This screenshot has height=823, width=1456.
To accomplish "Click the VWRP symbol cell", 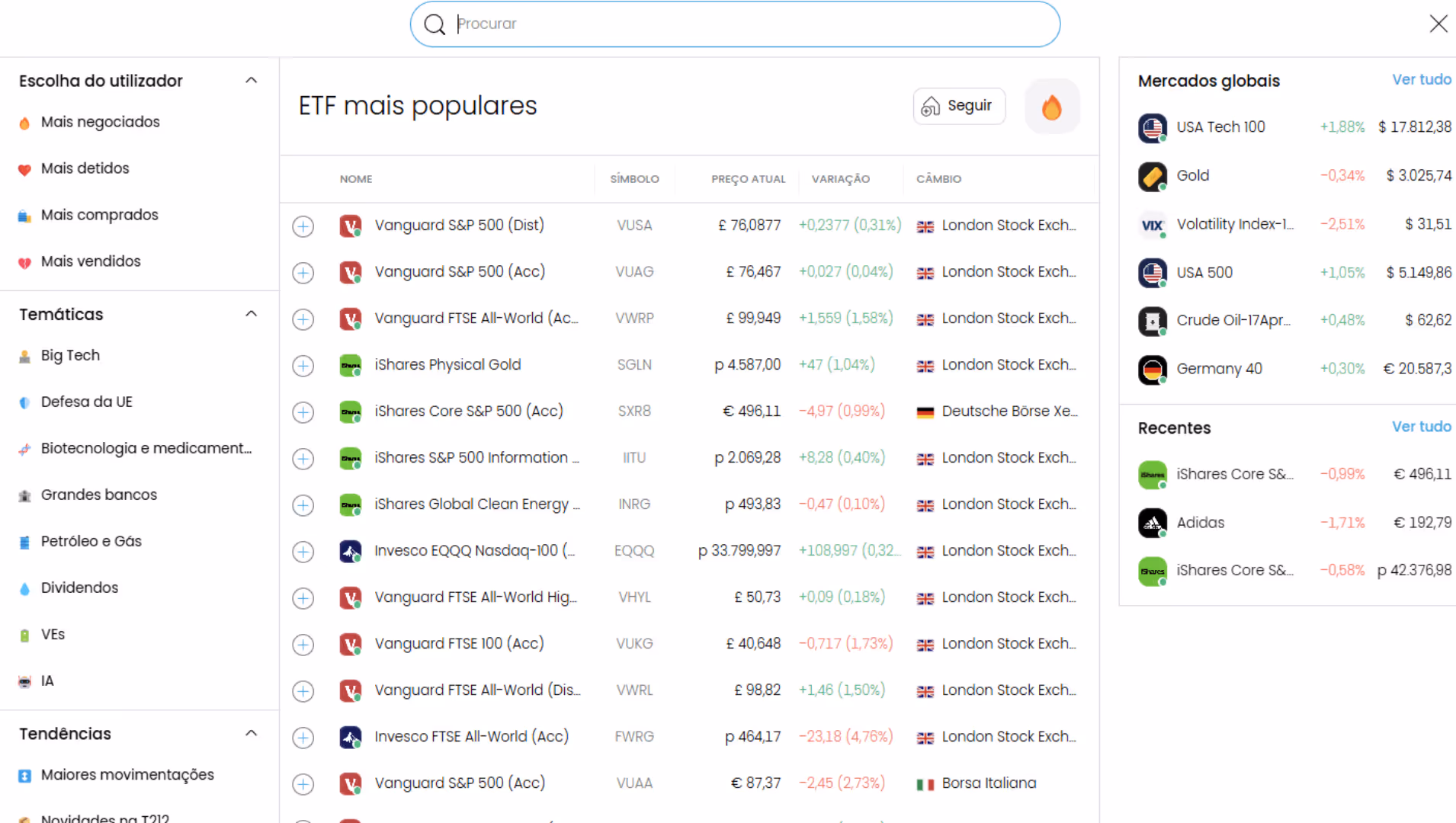I will (634, 319).
